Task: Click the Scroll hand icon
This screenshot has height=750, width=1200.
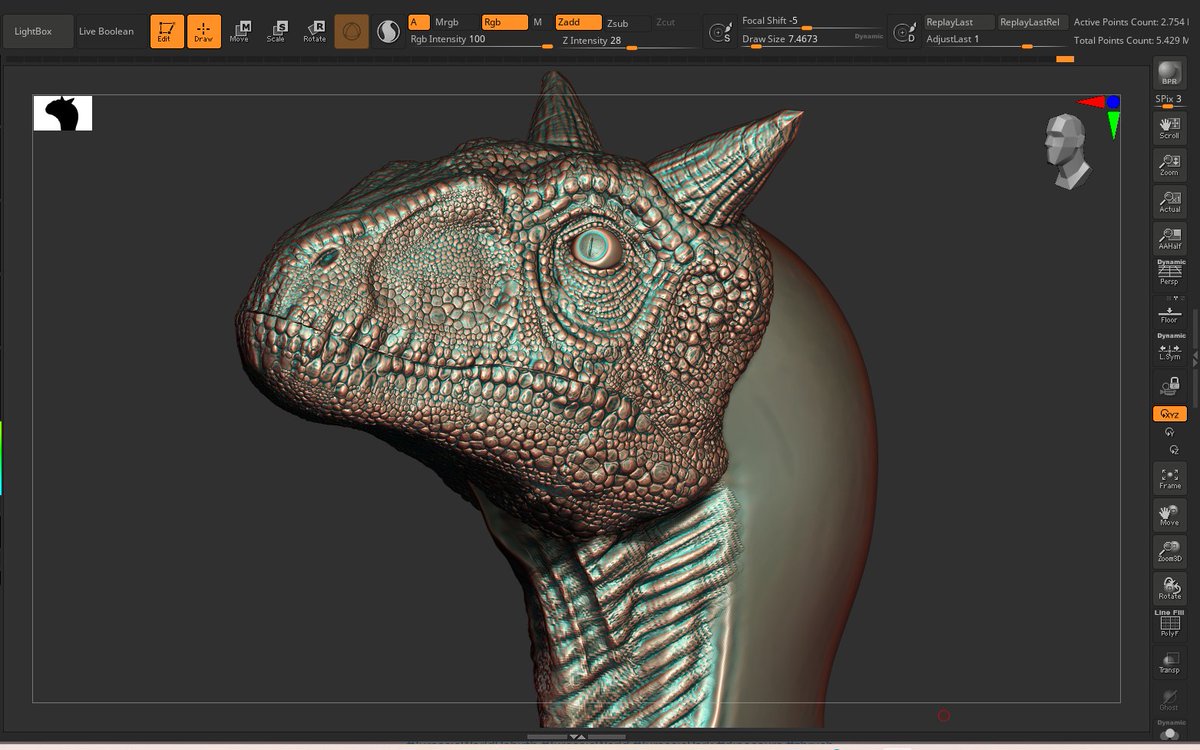Action: point(1169,126)
